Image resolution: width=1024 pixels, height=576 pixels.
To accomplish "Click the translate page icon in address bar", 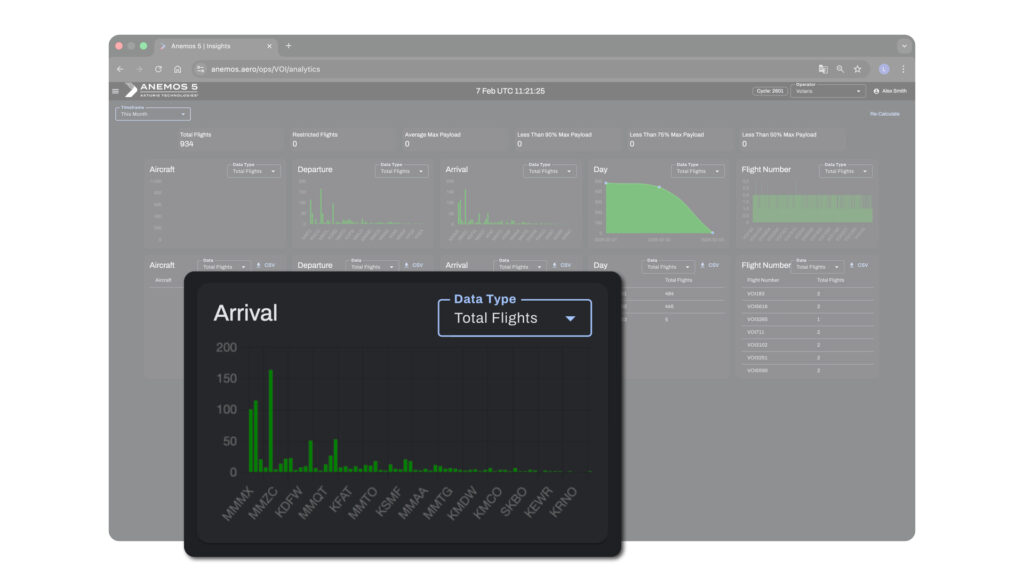I will pyautogui.click(x=823, y=69).
